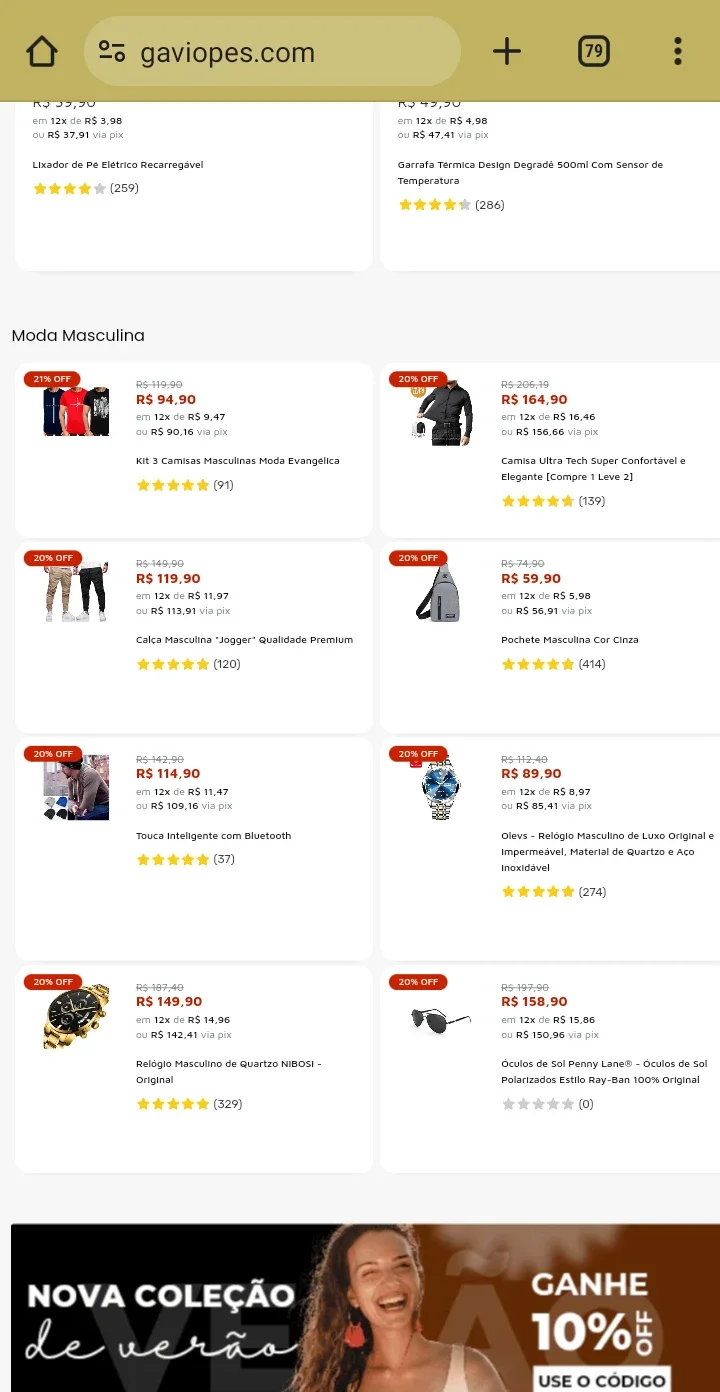View the Touca Inteligente com Bluetooth image
The height and width of the screenshot is (1392, 720).
coord(76,788)
